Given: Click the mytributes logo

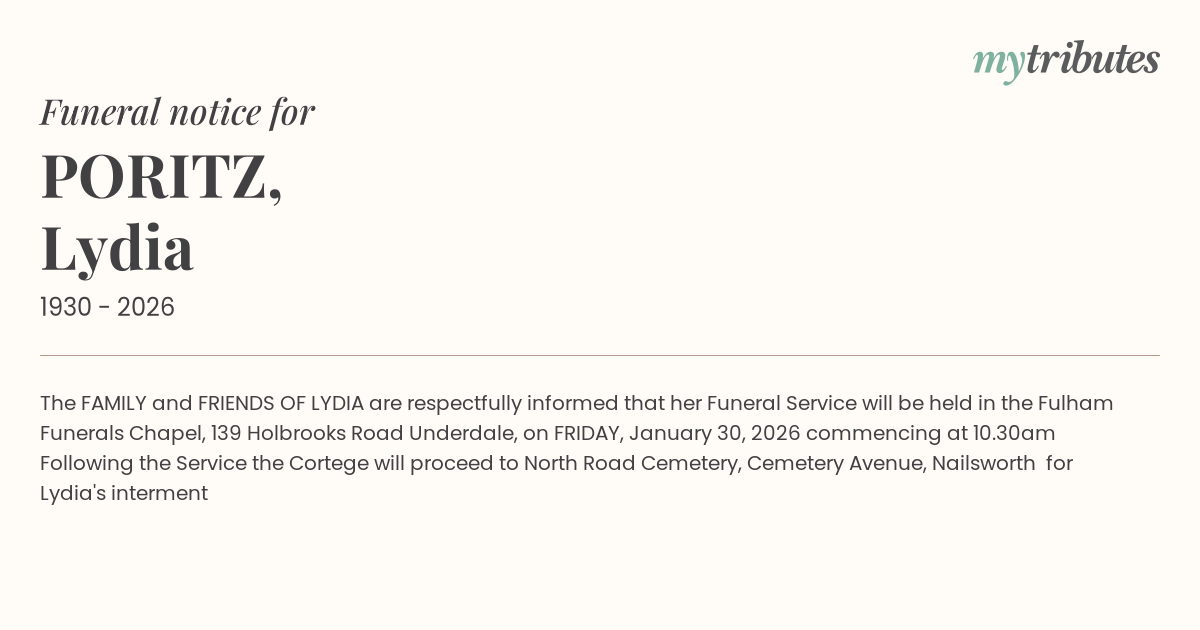Looking at the screenshot, I should pos(1066,60).
